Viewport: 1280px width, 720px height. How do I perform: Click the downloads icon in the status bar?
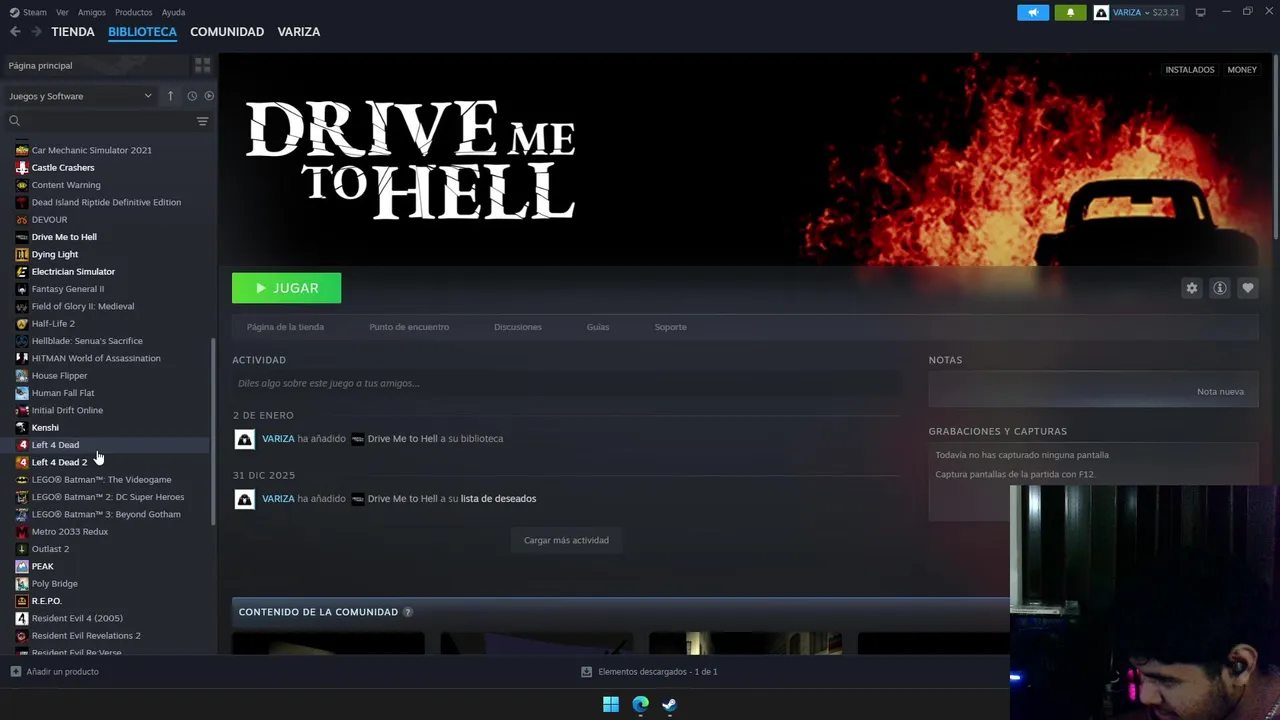point(586,672)
